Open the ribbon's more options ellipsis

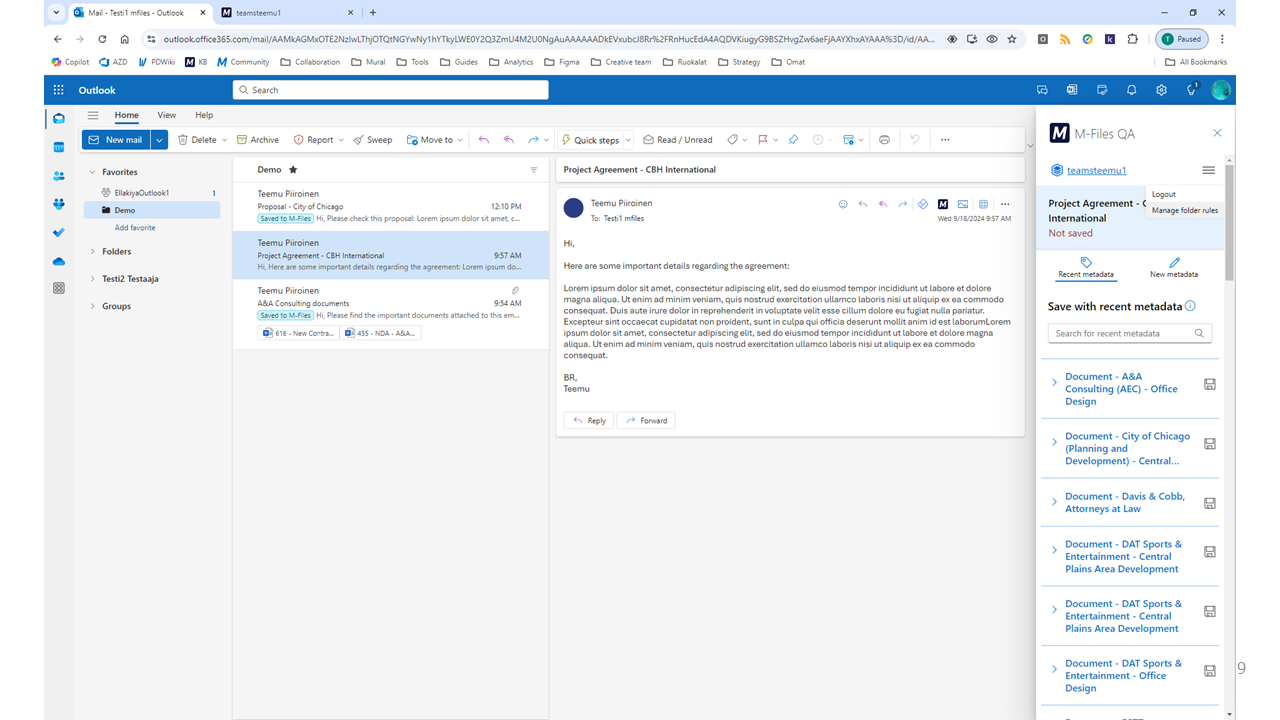945,140
